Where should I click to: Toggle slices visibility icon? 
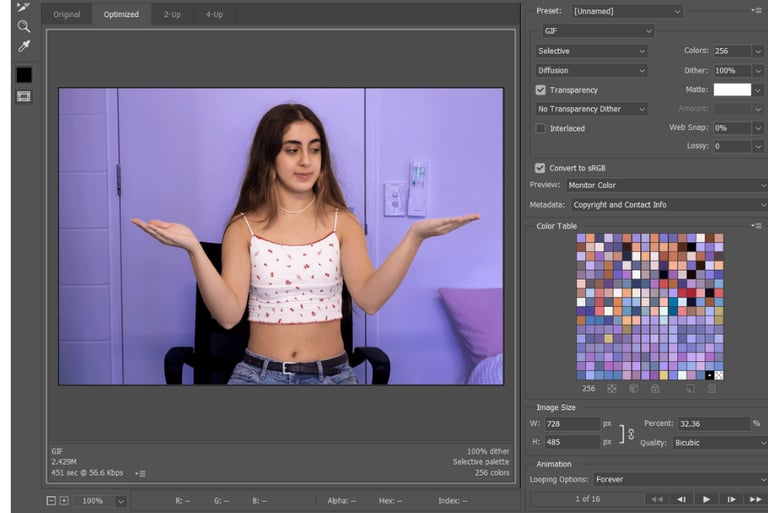click(x=24, y=96)
